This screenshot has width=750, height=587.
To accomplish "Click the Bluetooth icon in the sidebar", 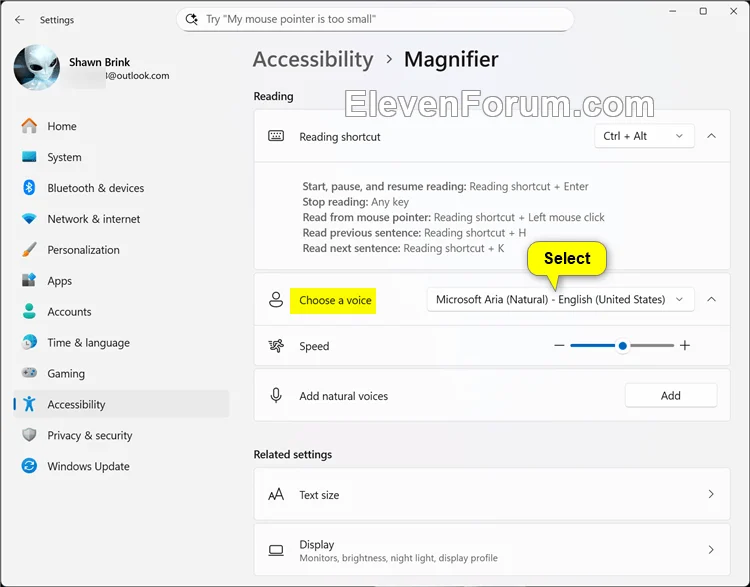I will (x=29, y=188).
